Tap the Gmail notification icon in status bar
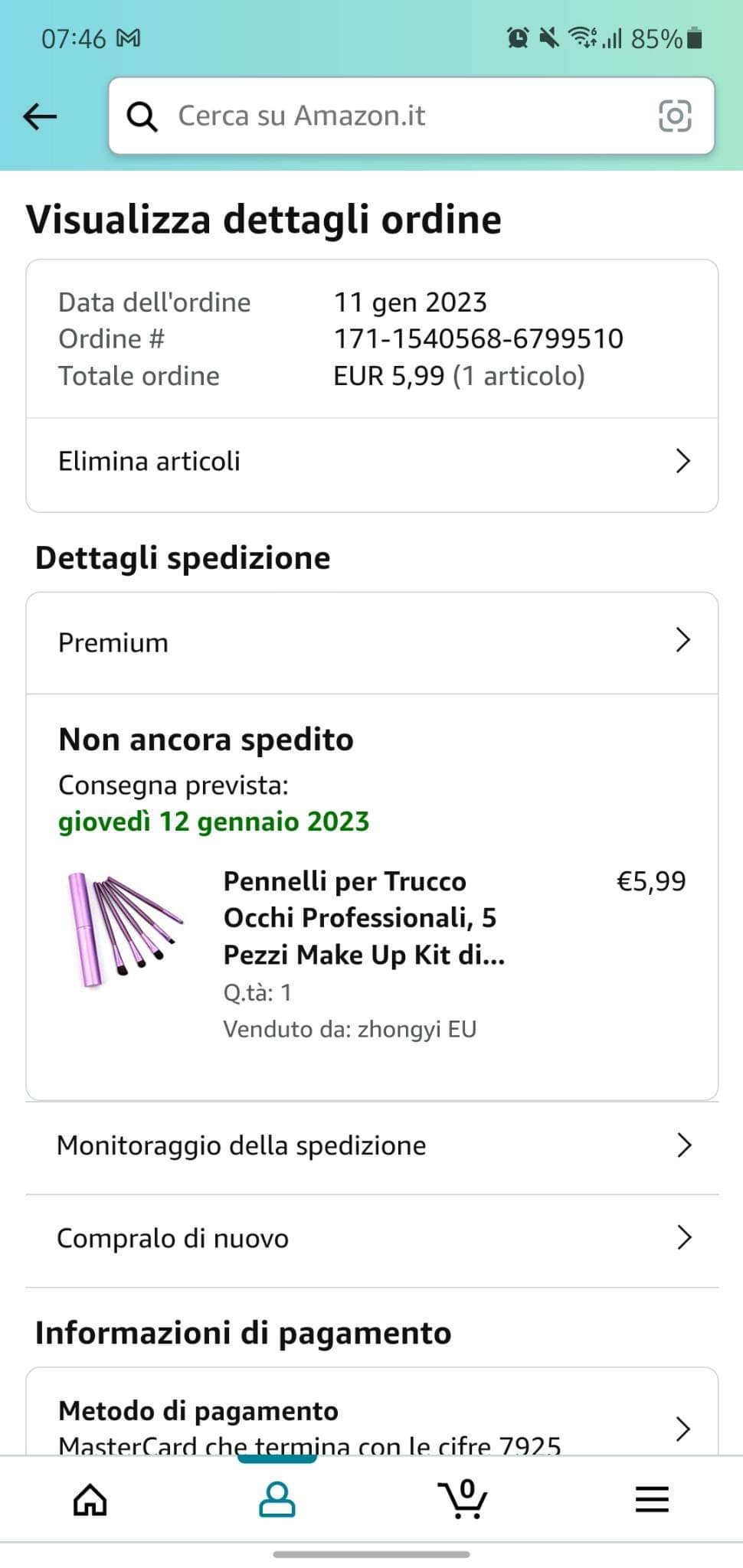This screenshot has height=1568, width=743. pyautogui.click(x=128, y=38)
